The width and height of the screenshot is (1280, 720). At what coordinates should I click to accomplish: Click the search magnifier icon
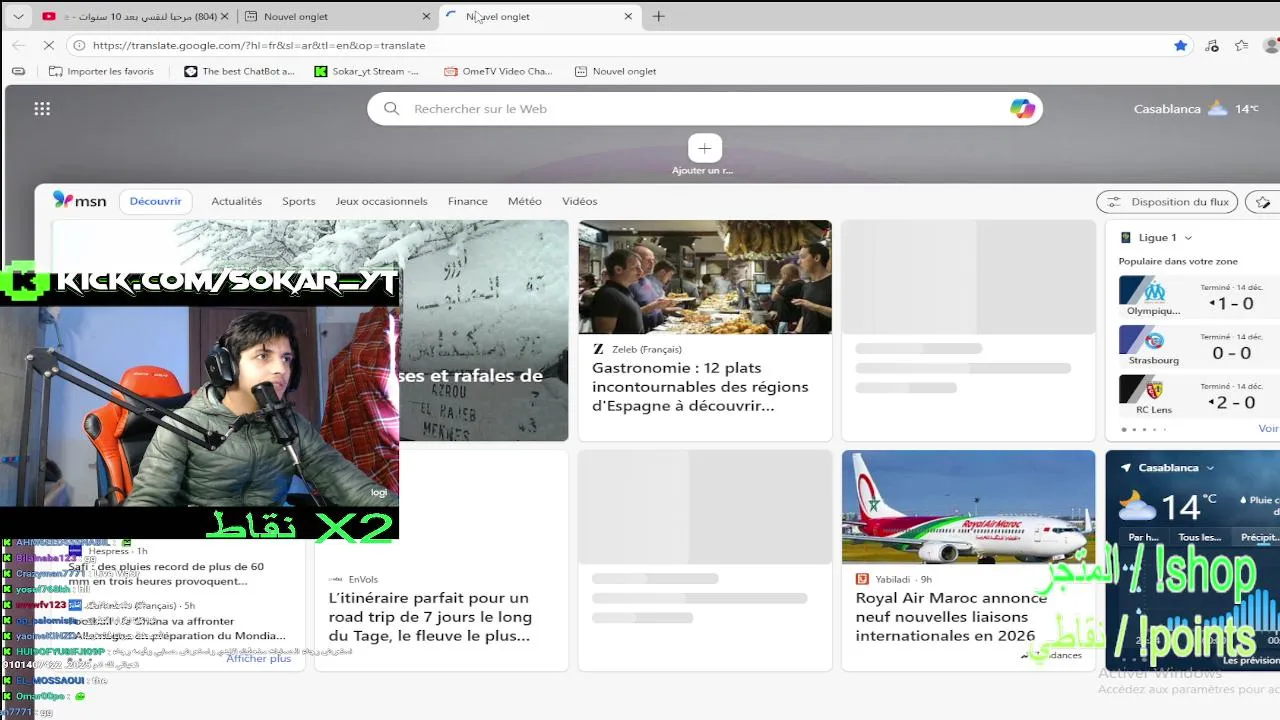tap(392, 109)
